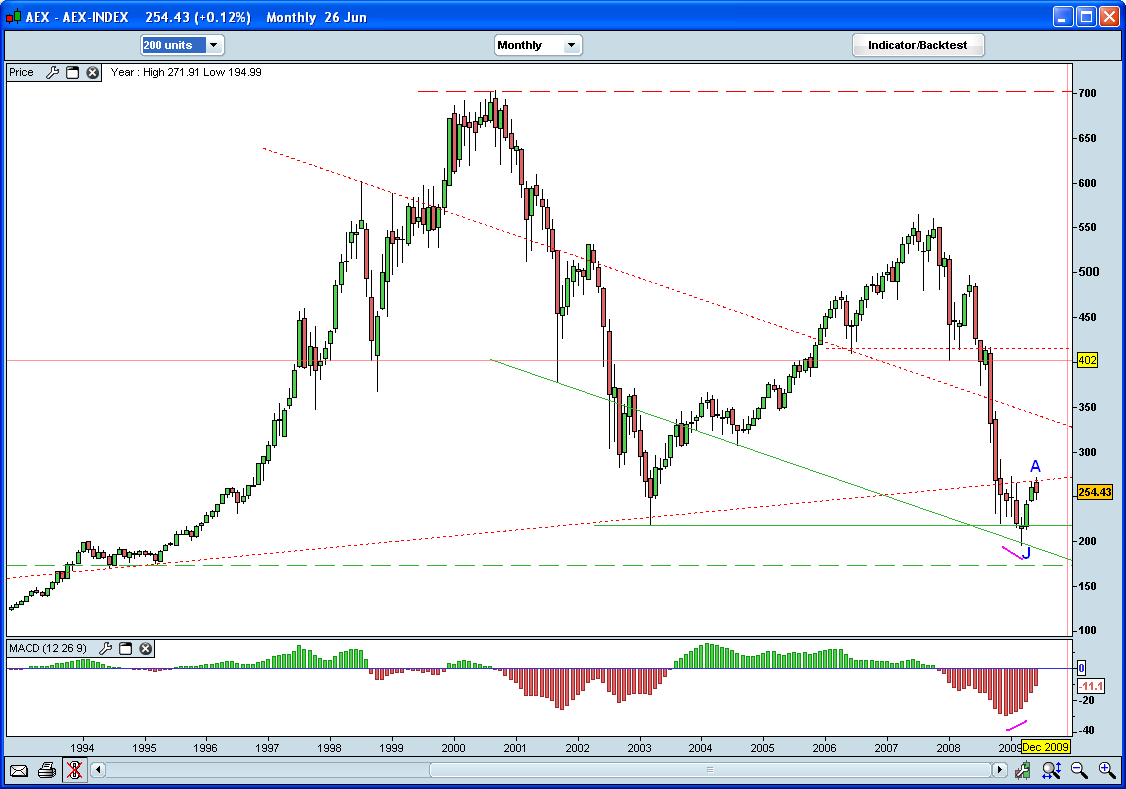
Task: Click the magnifier with vertical arrows icon
Action: coord(1051,770)
